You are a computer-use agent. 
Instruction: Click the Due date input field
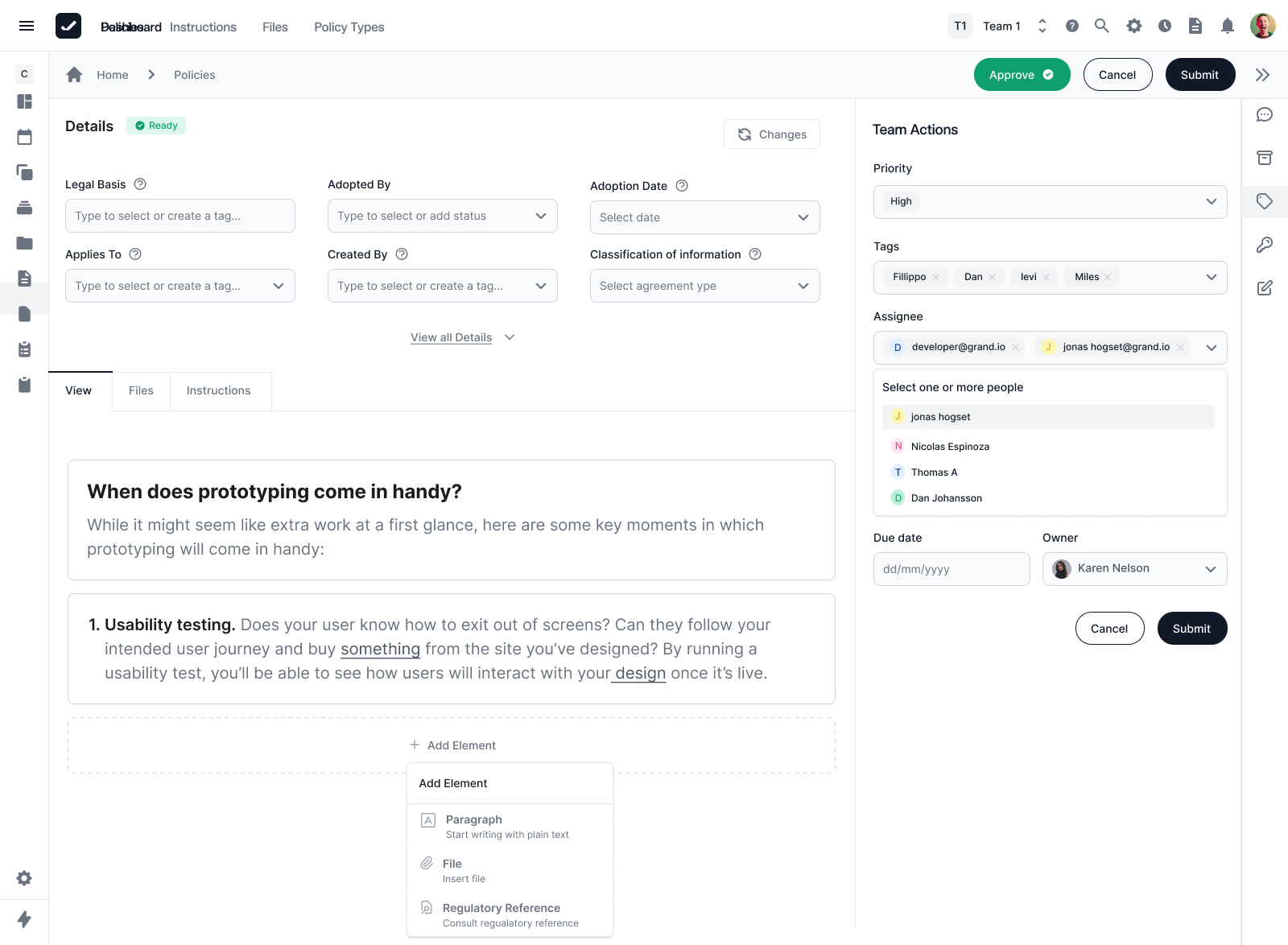[x=951, y=569]
